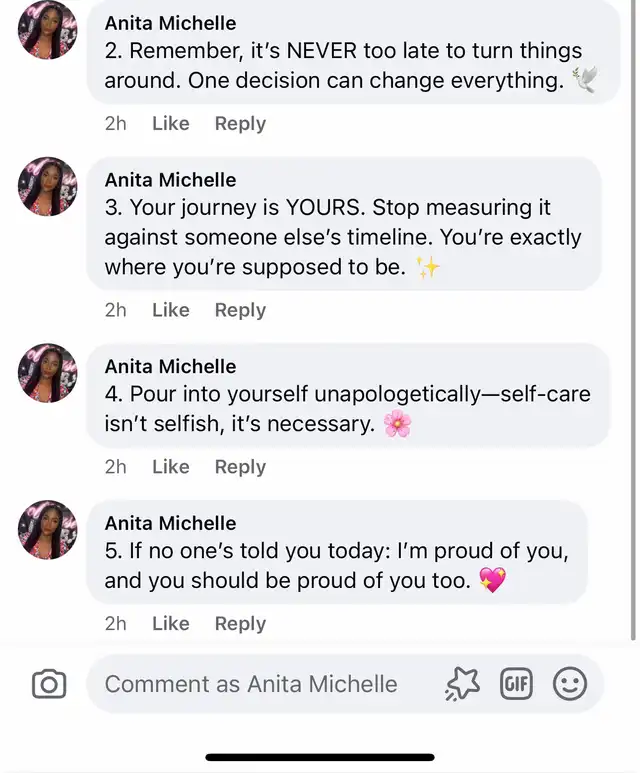Open the avatar sticker star icon
This screenshot has height=773, width=640.
click(462, 684)
